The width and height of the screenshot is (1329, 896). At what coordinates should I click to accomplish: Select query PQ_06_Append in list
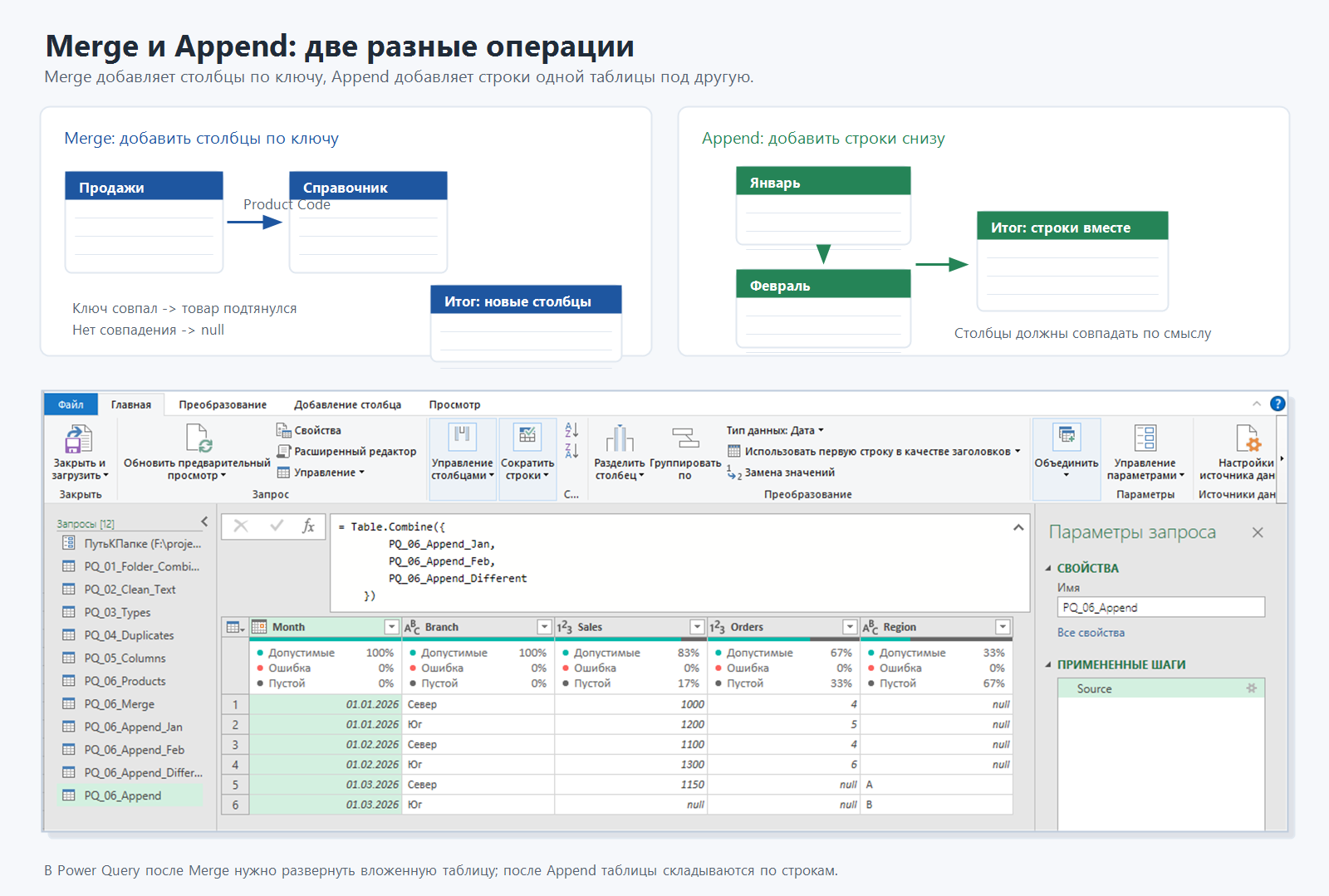(x=131, y=796)
